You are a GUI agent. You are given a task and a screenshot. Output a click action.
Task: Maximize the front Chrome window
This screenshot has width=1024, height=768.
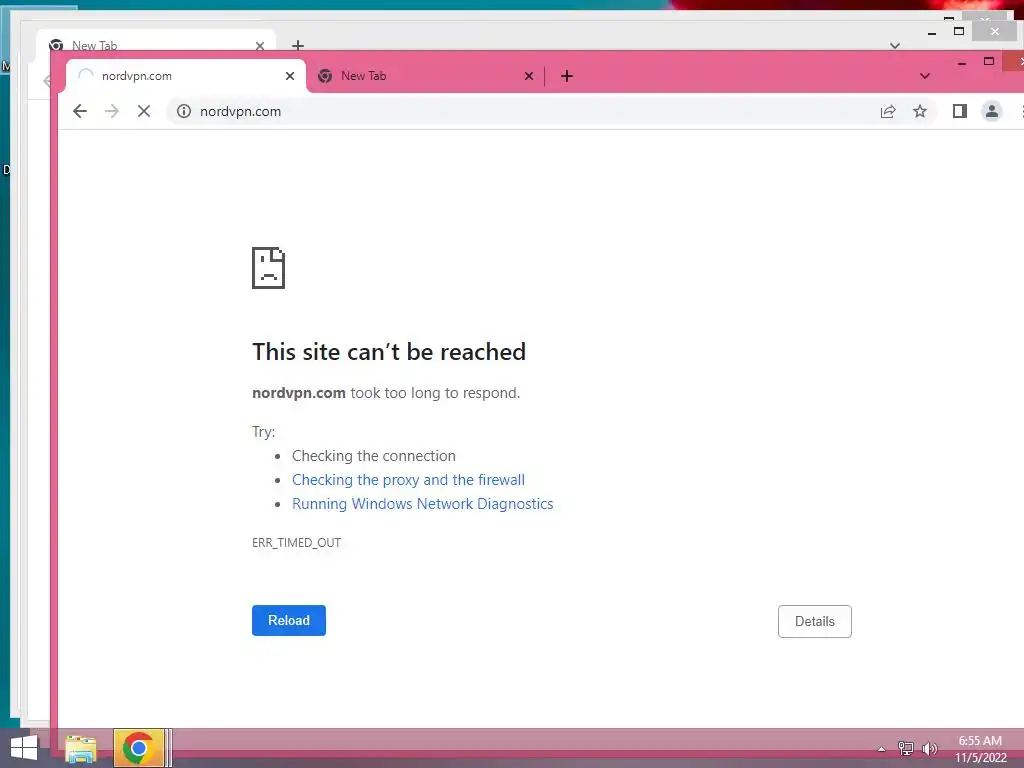coord(989,61)
